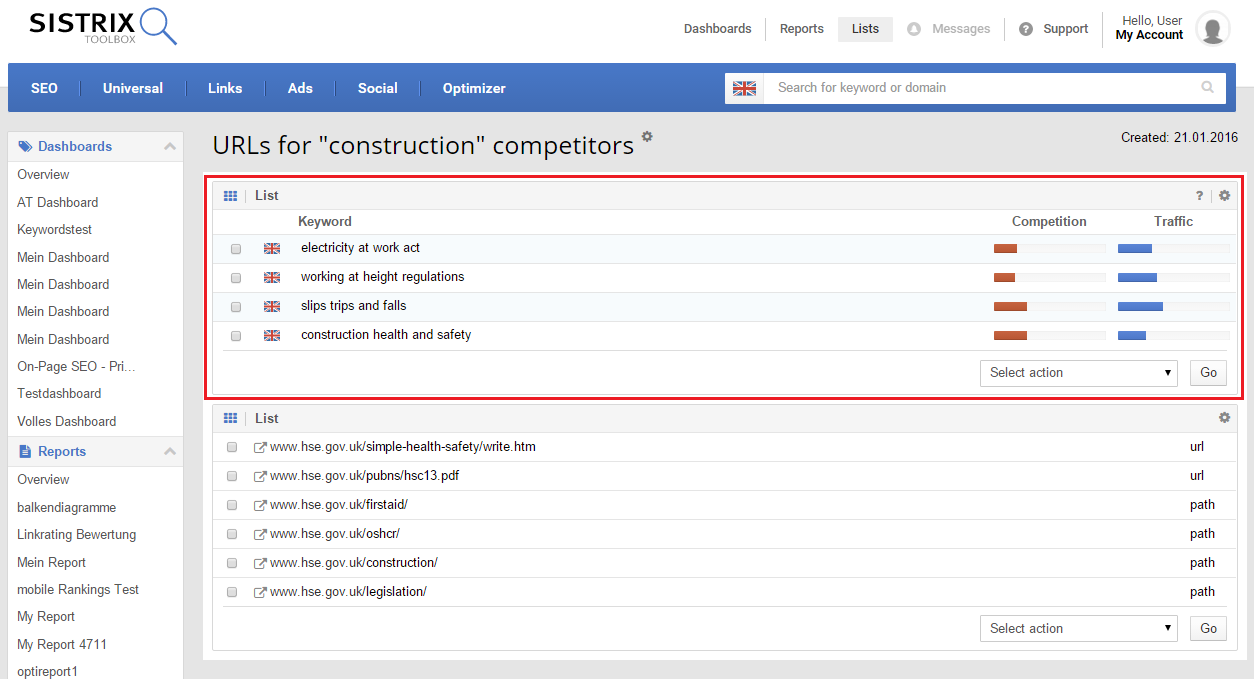Click Dashboards tag icon in sidebar
The image size is (1254, 679).
click(x=25, y=146)
